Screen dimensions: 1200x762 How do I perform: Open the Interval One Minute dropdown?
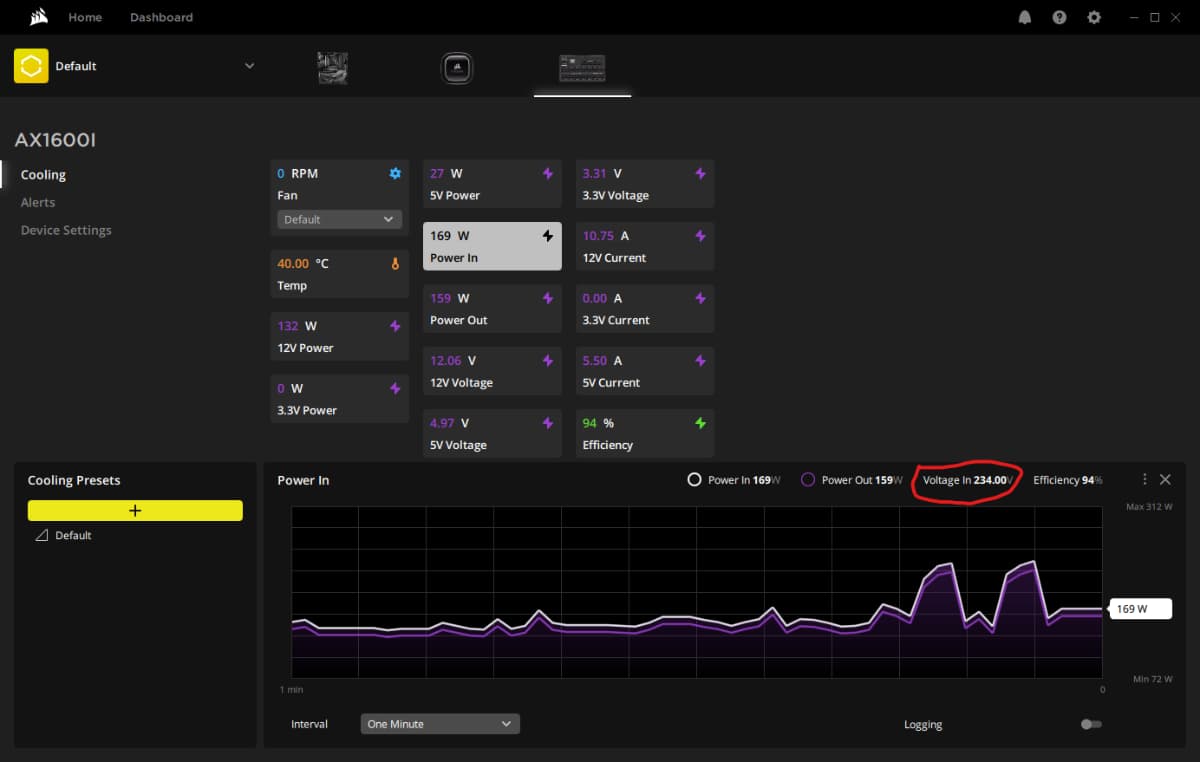440,724
